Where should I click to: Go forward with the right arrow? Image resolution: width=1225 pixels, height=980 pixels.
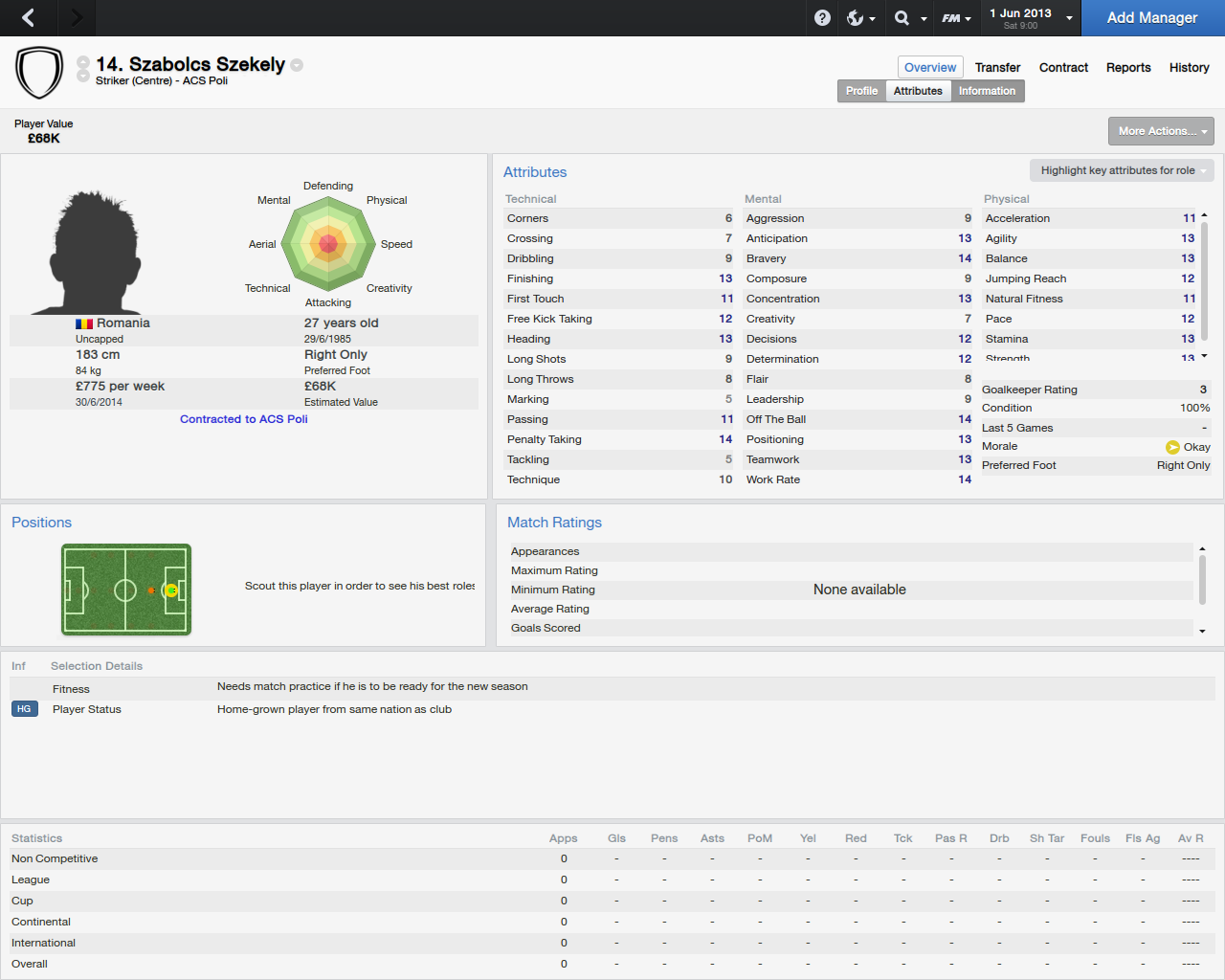pos(77,17)
